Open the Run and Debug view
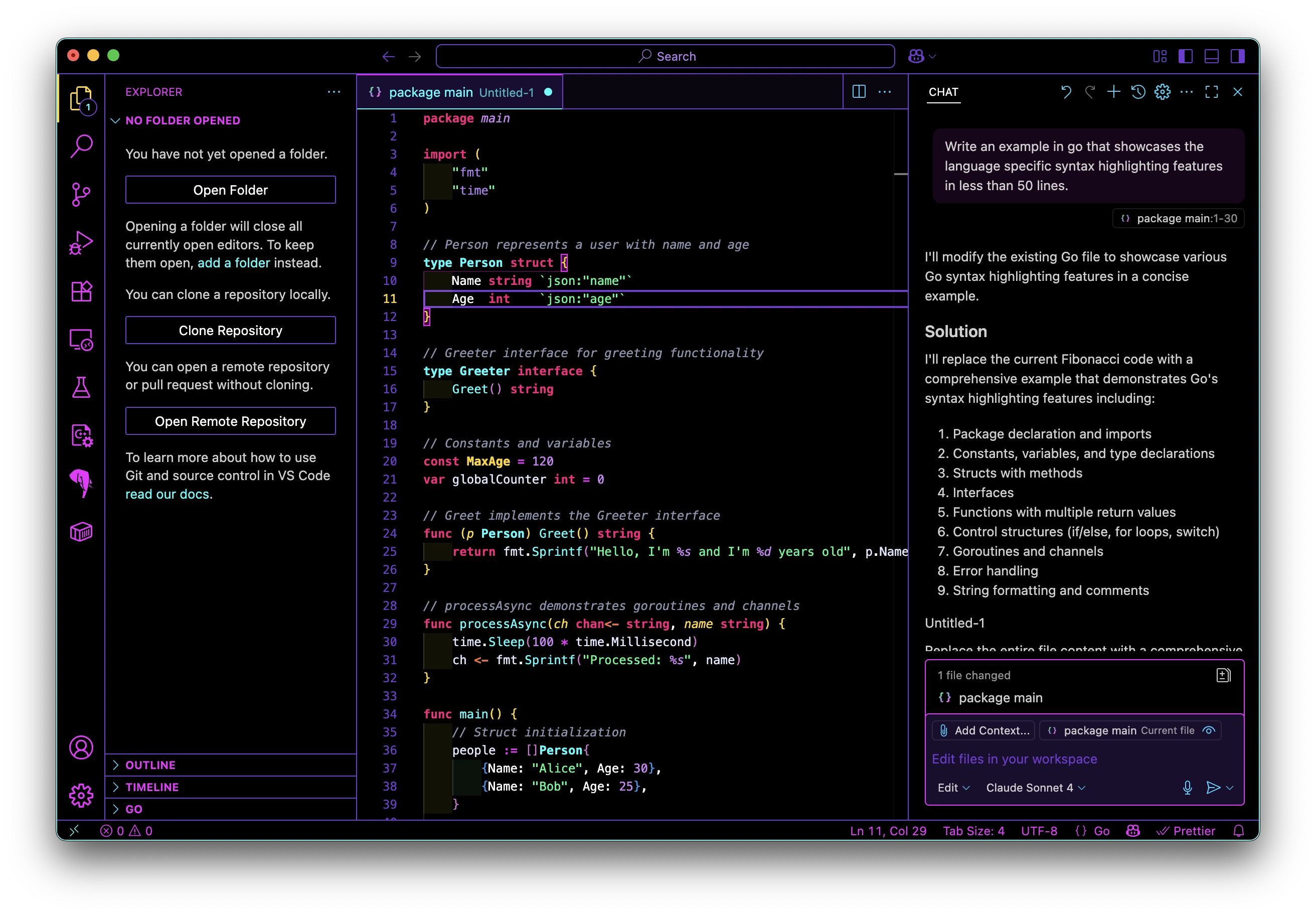 coord(81,243)
